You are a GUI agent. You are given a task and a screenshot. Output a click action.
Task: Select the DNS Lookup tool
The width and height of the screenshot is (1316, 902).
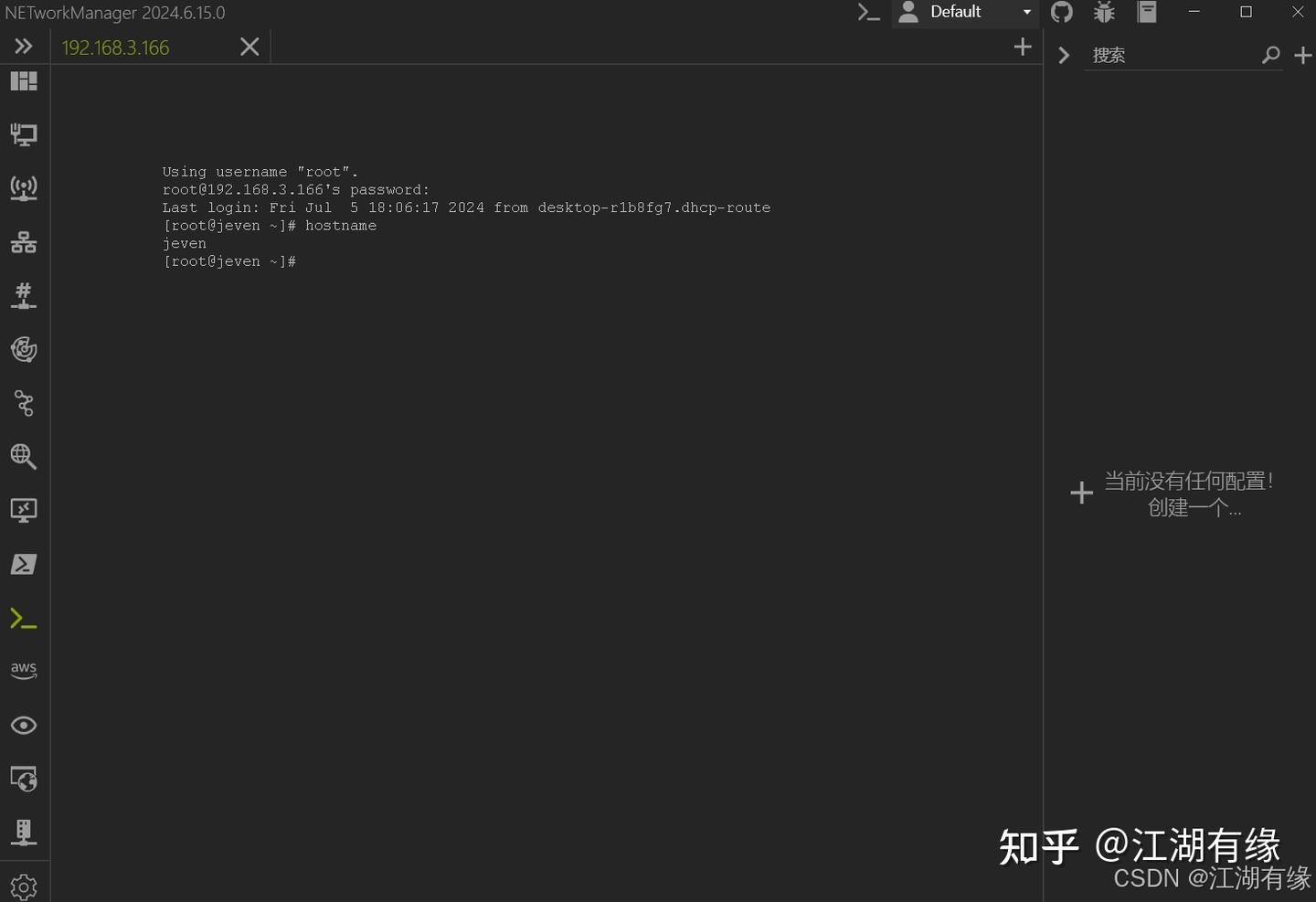[x=23, y=457]
